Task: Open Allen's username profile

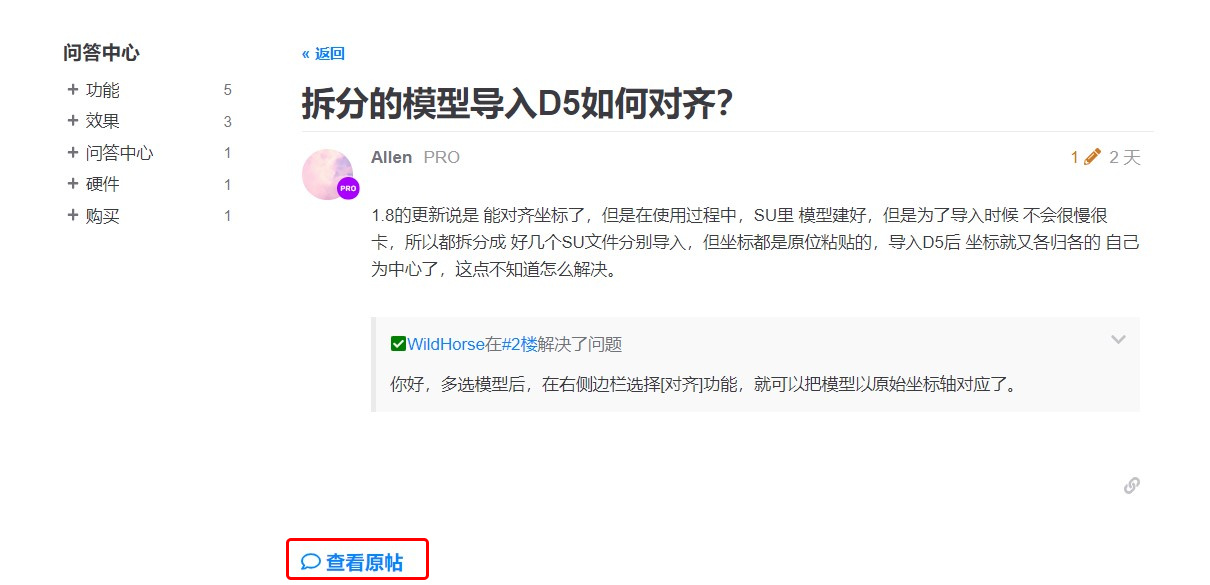Action: [391, 157]
